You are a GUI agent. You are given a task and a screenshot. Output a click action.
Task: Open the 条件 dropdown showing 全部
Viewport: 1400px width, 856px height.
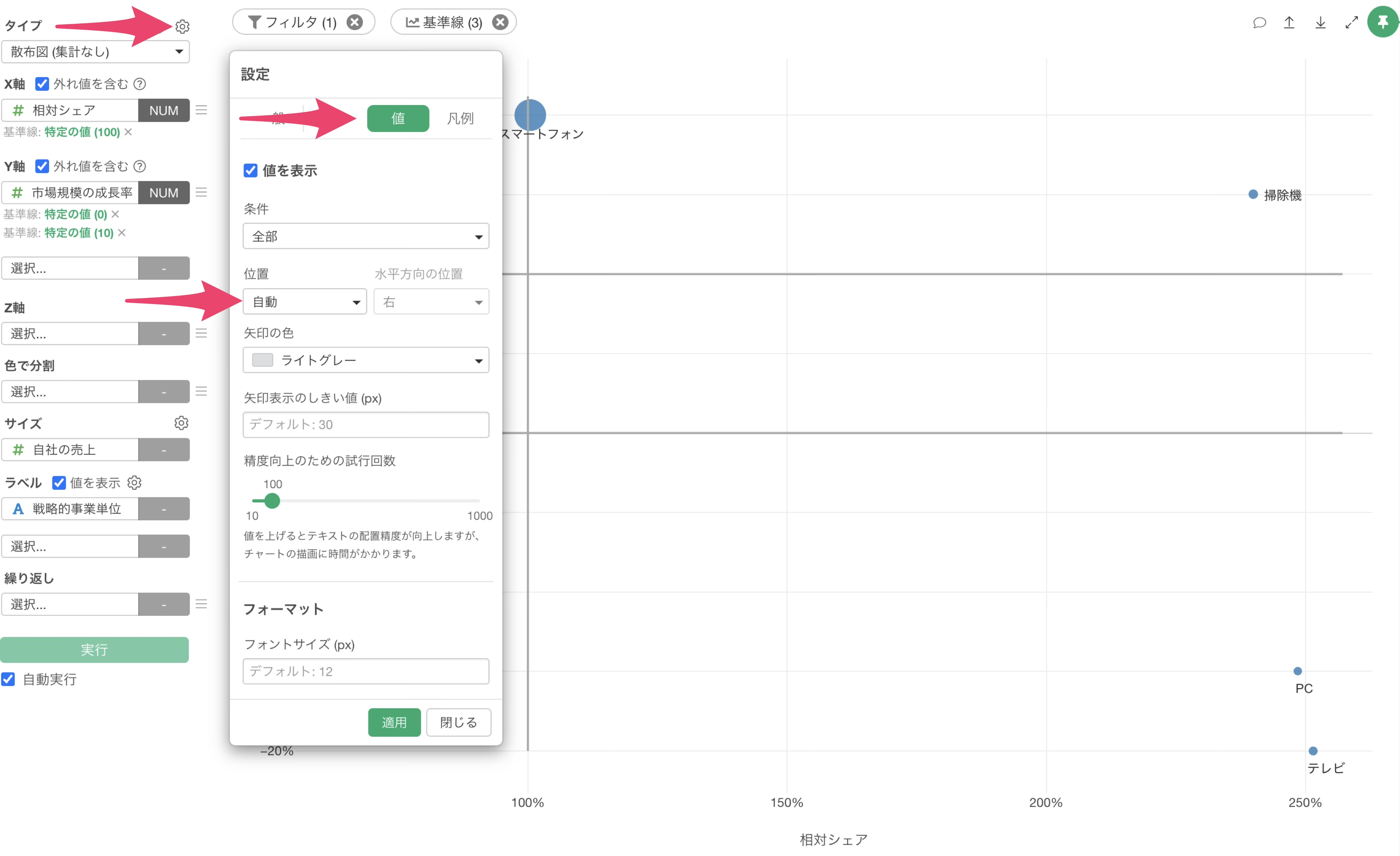(365, 236)
